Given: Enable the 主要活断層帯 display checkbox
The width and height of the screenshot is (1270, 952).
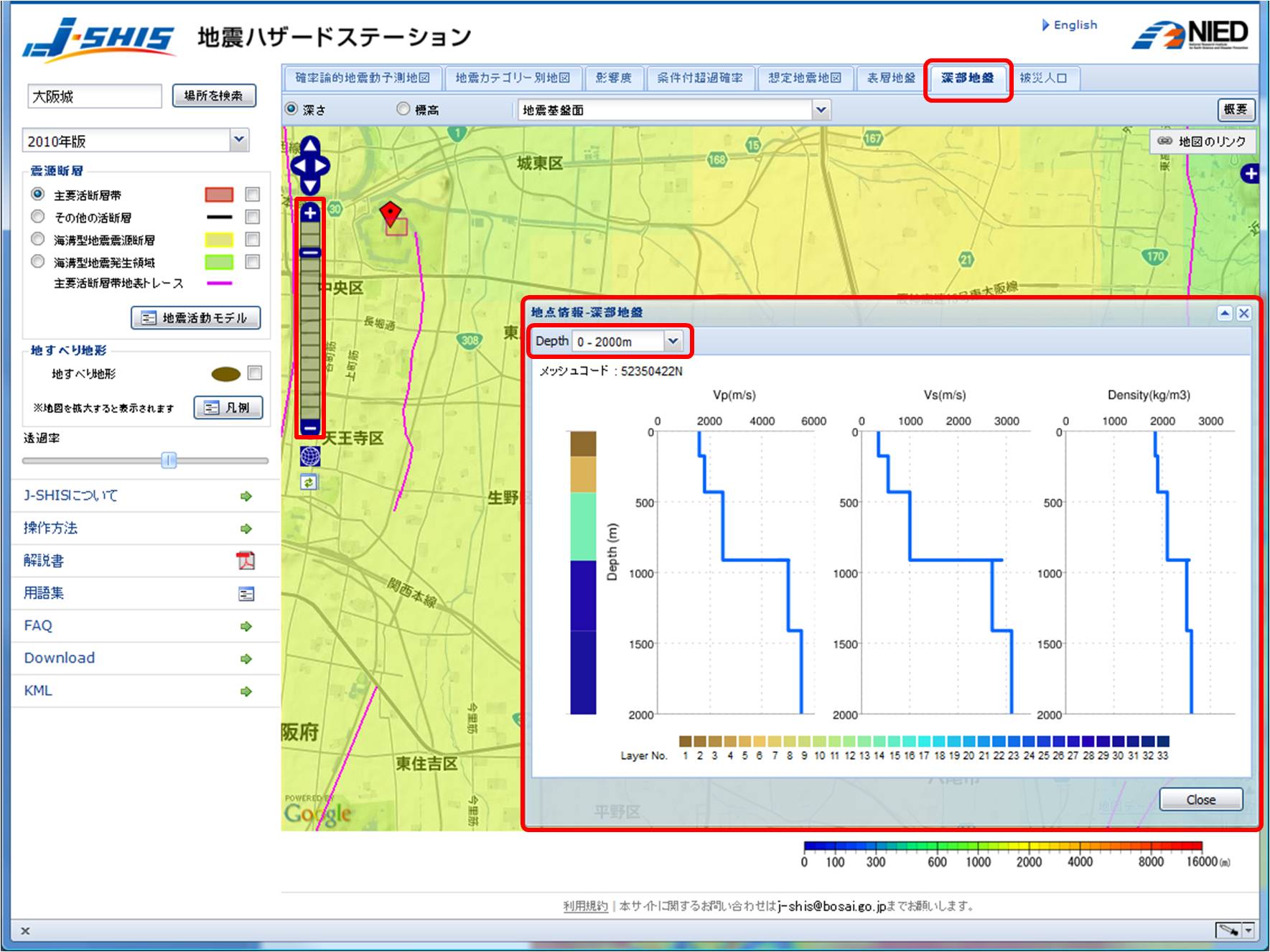Looking at the screenshot, I should [x=252, y=195].
